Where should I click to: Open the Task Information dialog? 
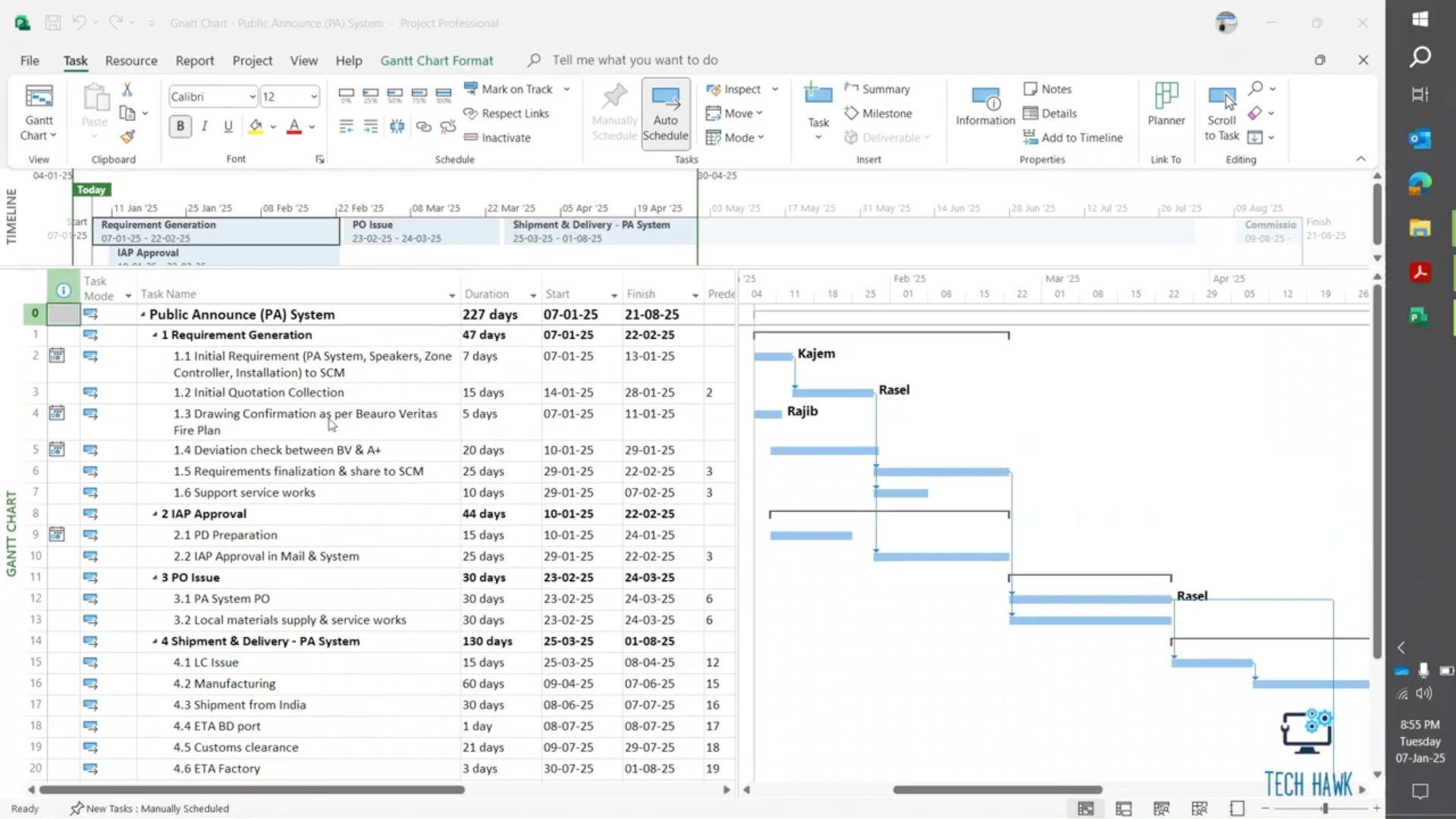point(984,106)
